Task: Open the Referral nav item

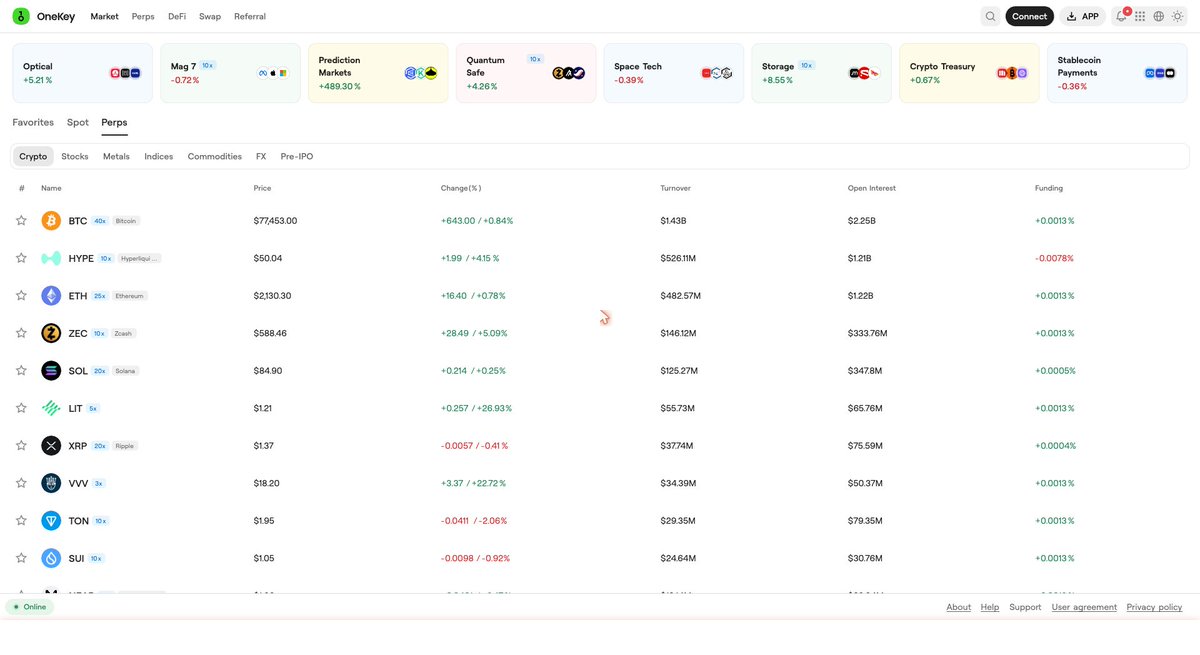Action: click(250, 16)
